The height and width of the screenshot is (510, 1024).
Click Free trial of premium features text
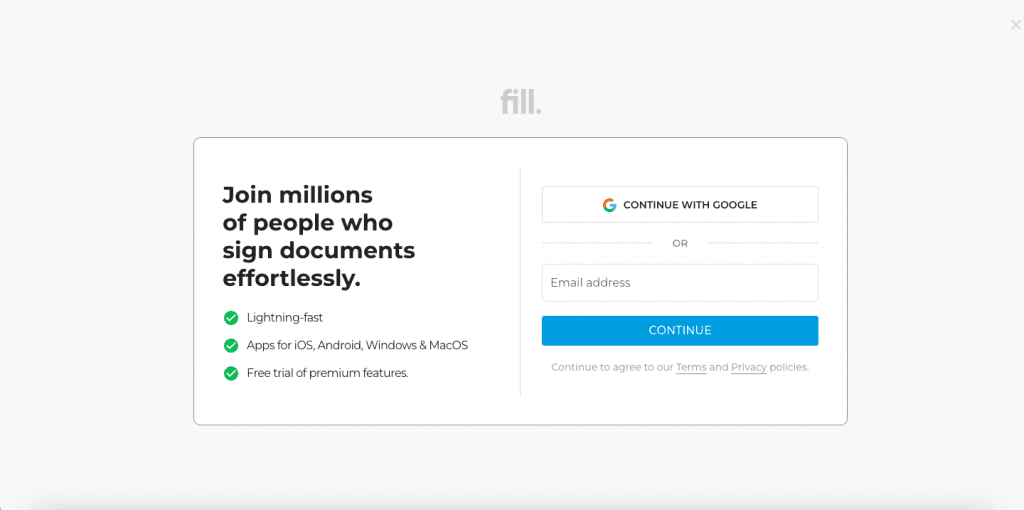point(327,374)
